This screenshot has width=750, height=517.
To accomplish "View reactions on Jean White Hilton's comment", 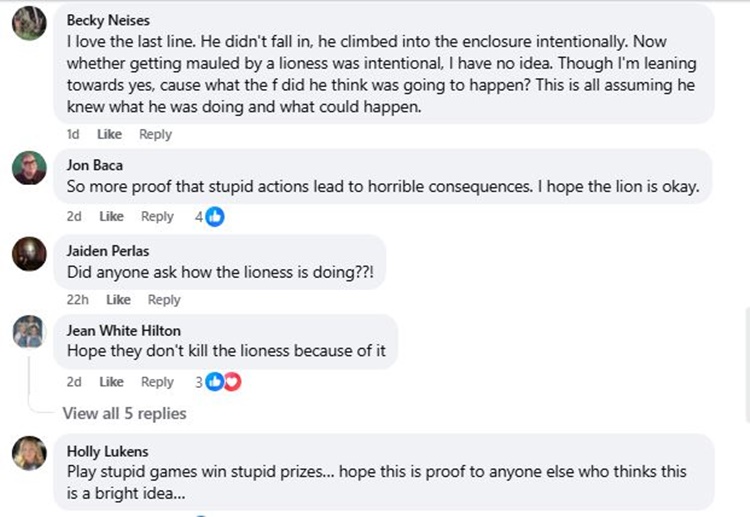I will point(225,382).
